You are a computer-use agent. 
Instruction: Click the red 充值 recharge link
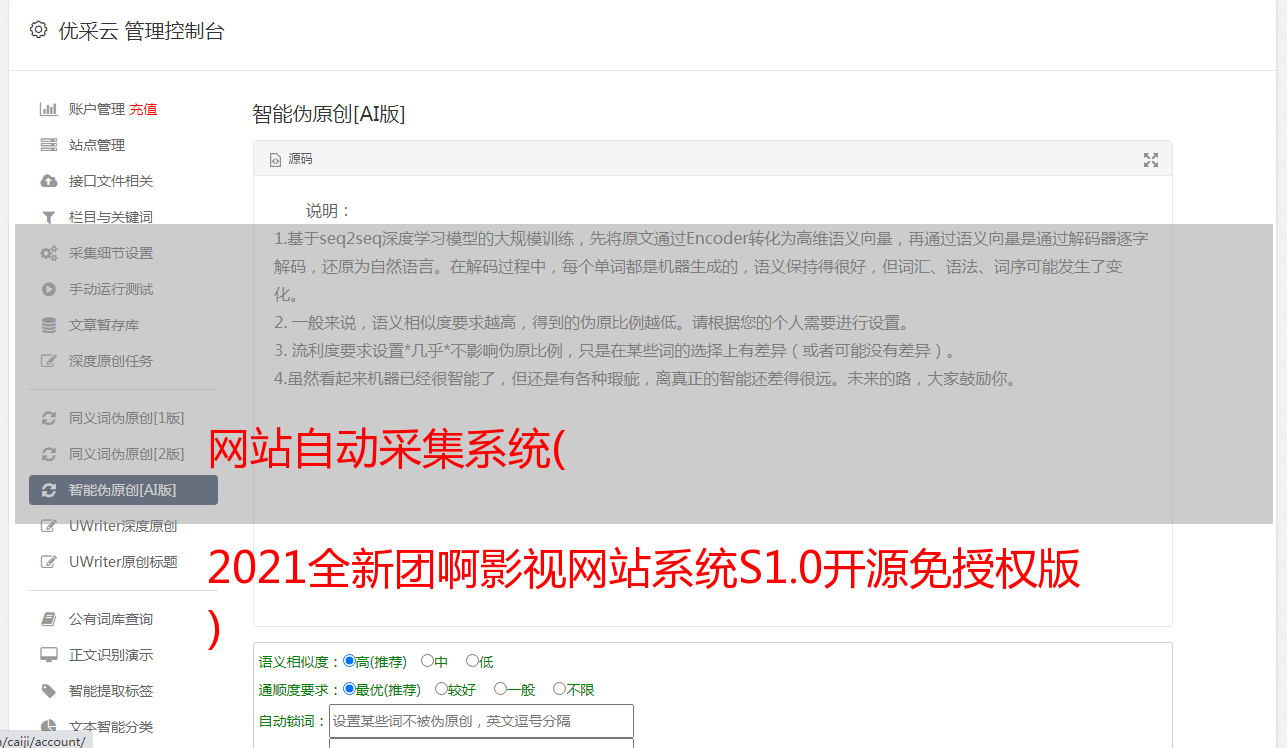click(143, 109)
